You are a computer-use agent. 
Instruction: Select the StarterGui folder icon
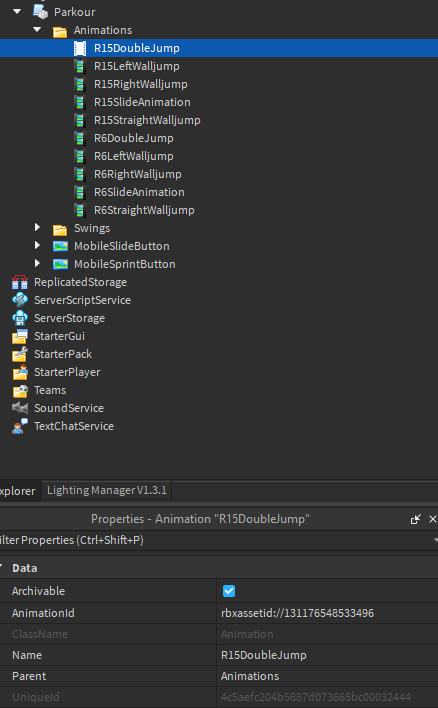(x=20, y=336)
